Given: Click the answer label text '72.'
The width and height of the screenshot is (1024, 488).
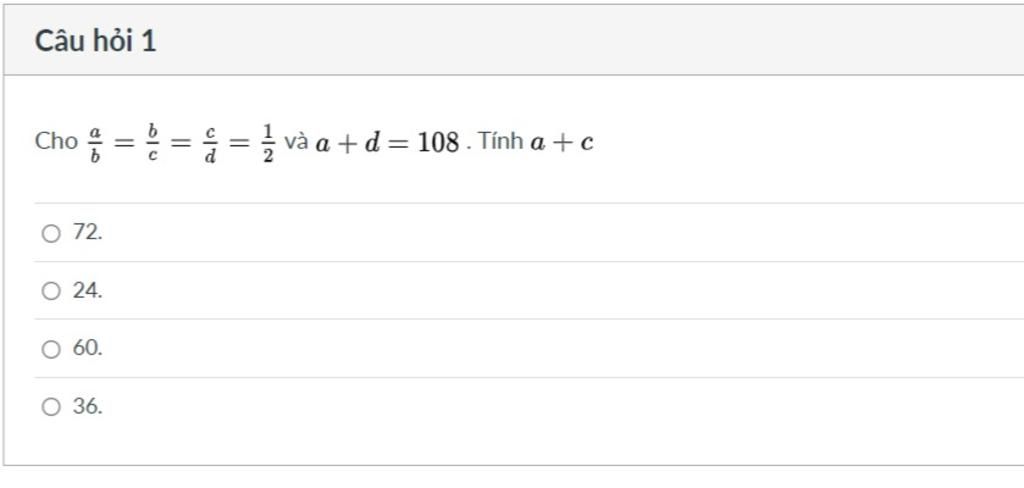Looking at the screenshot, I should 88,232.
